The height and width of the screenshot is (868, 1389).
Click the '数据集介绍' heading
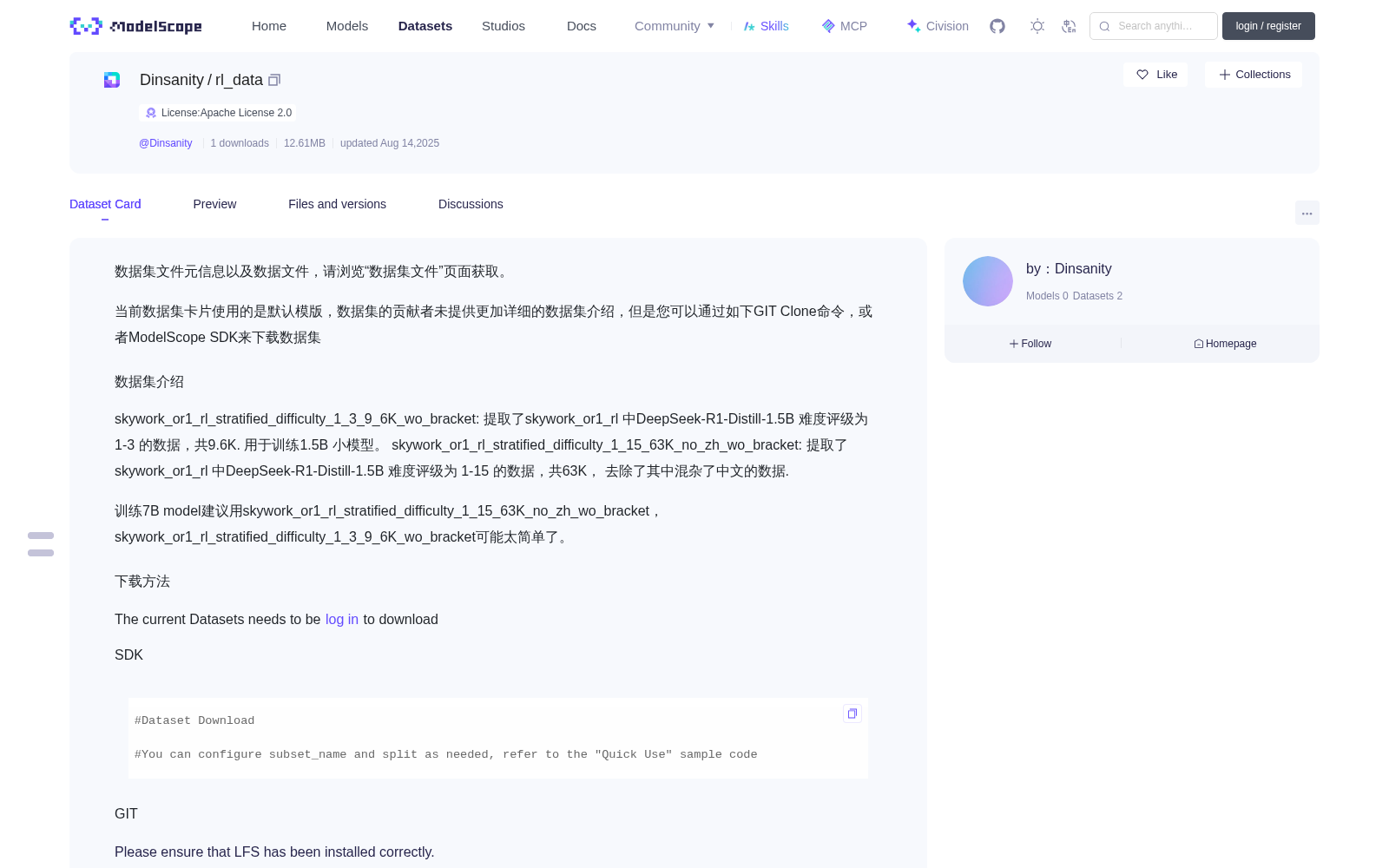point(149,382)
